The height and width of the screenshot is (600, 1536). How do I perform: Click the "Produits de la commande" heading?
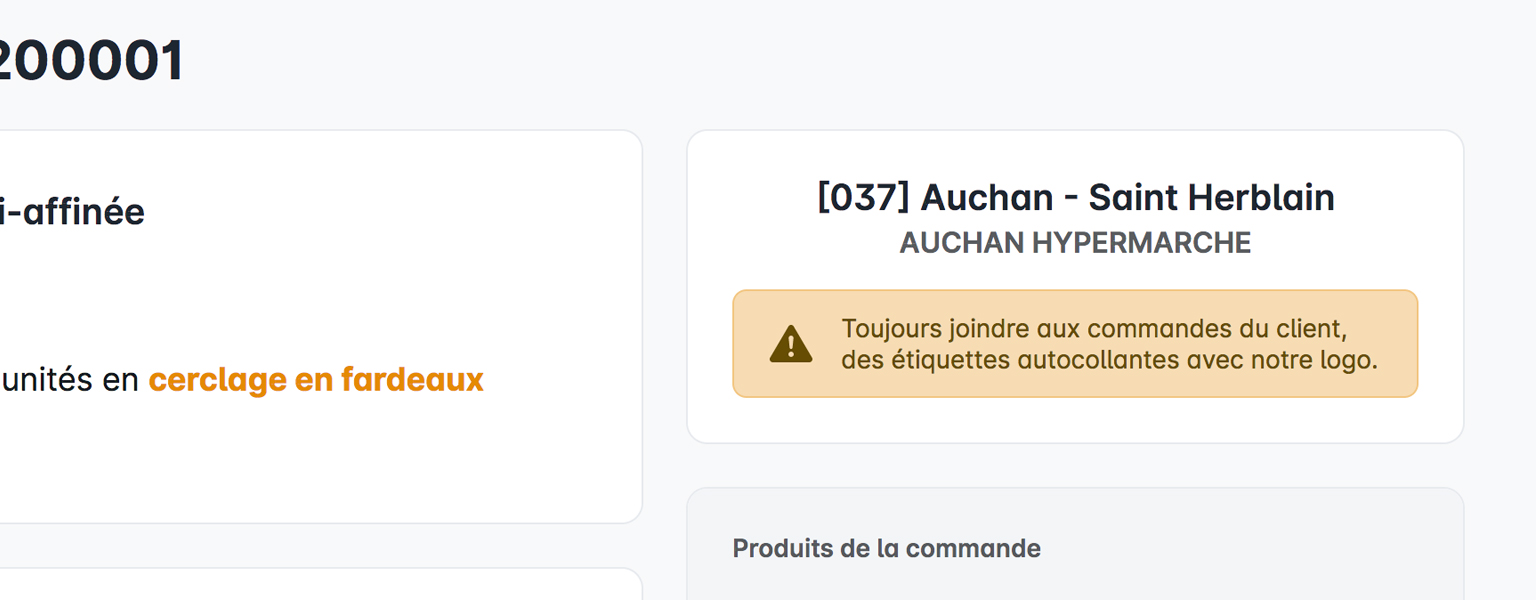886,548
